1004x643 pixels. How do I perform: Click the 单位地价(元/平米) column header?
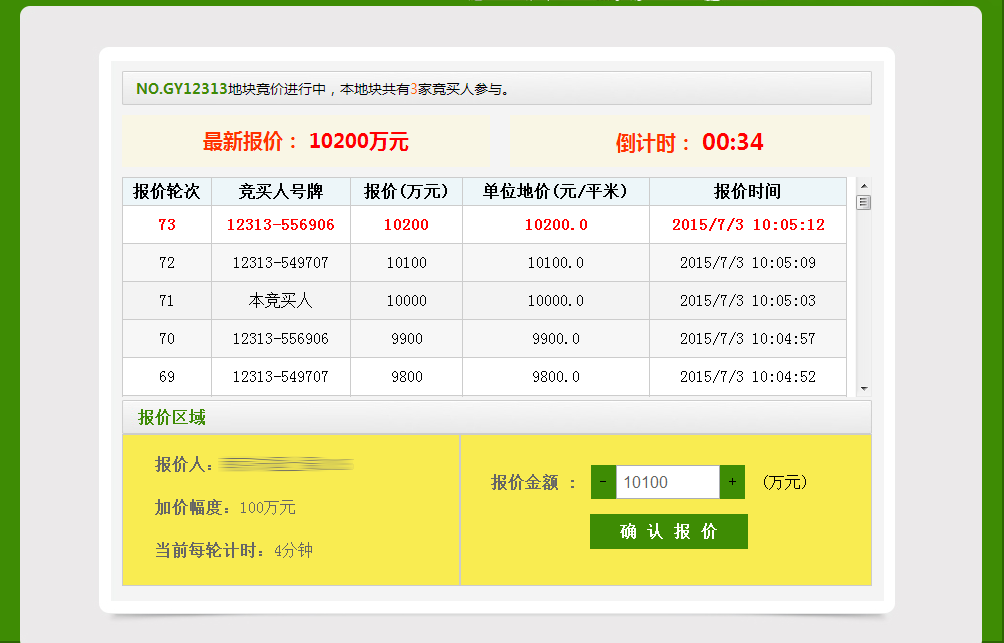tap(555, 192)
